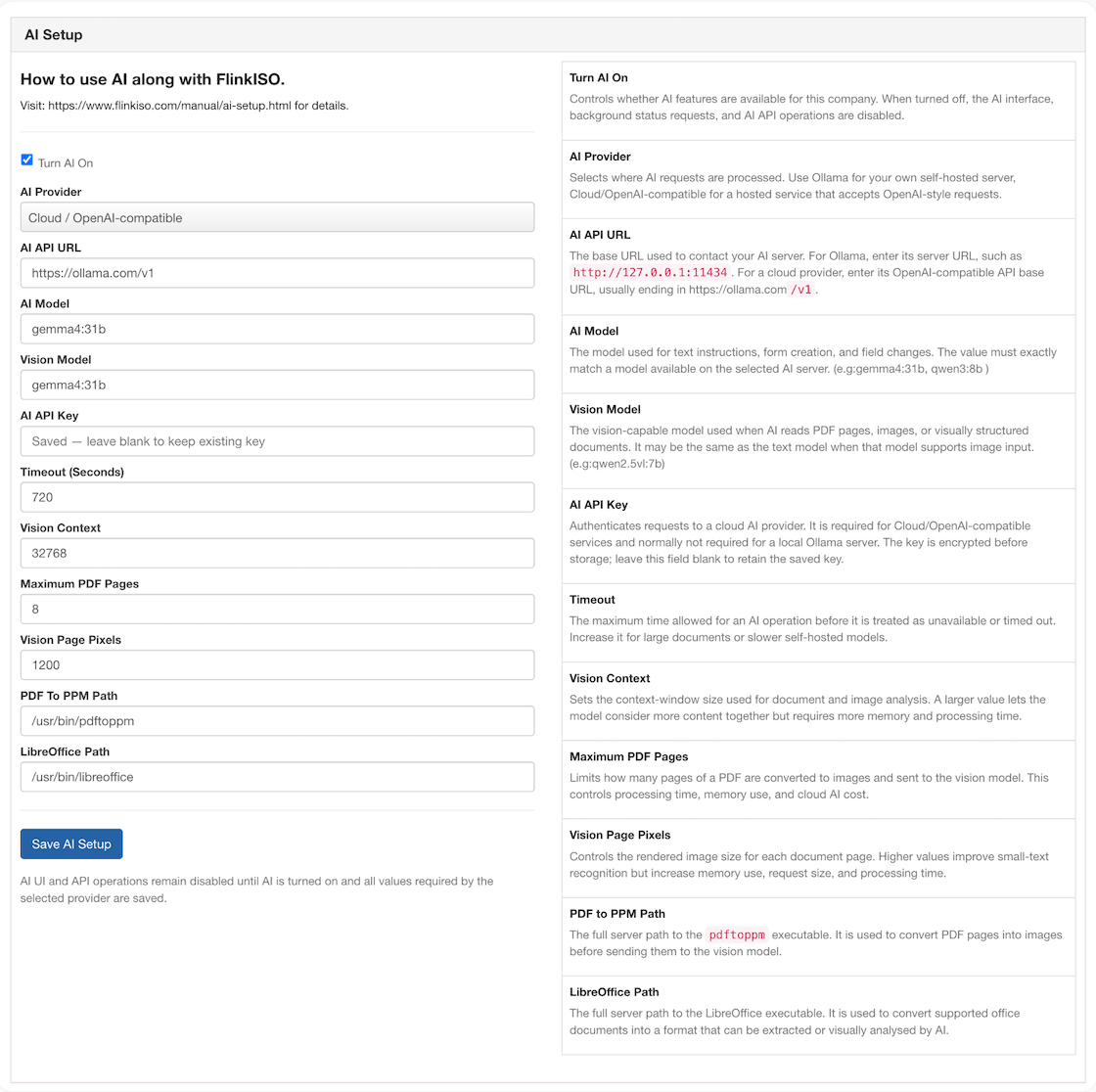Focus the Vision Model text box

click(278, 386)
